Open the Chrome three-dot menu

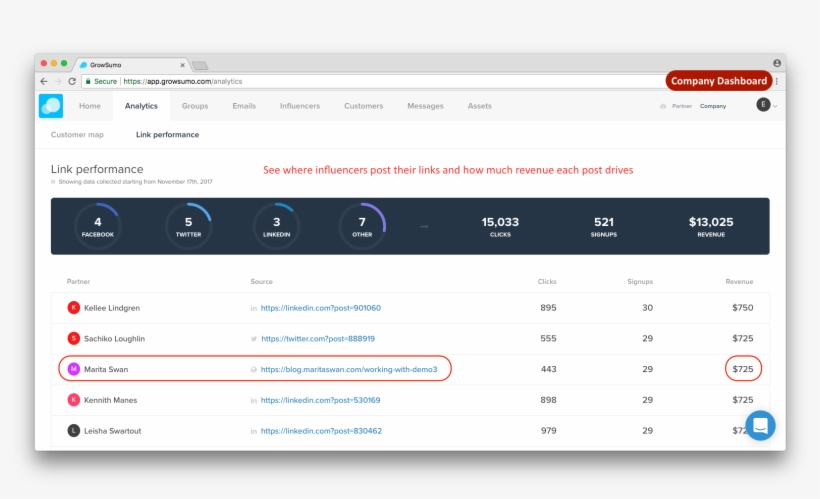pyautogui.click(x=777, y=81)
